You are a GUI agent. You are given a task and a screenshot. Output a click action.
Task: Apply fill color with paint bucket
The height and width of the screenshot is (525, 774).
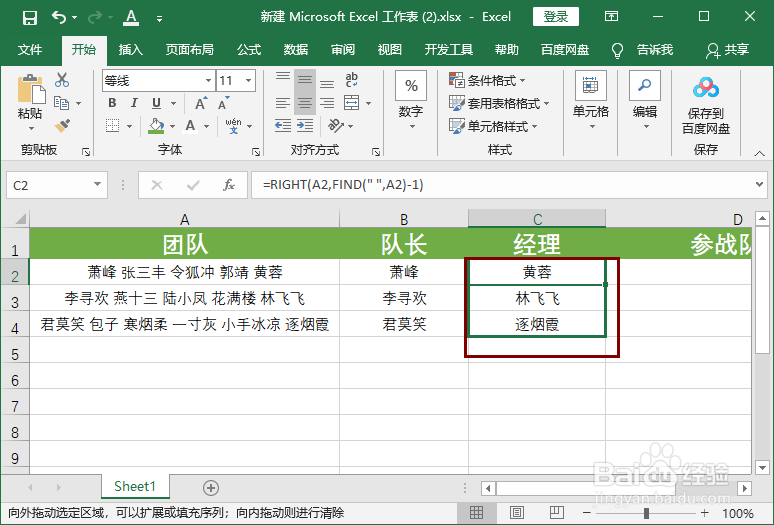156,126
